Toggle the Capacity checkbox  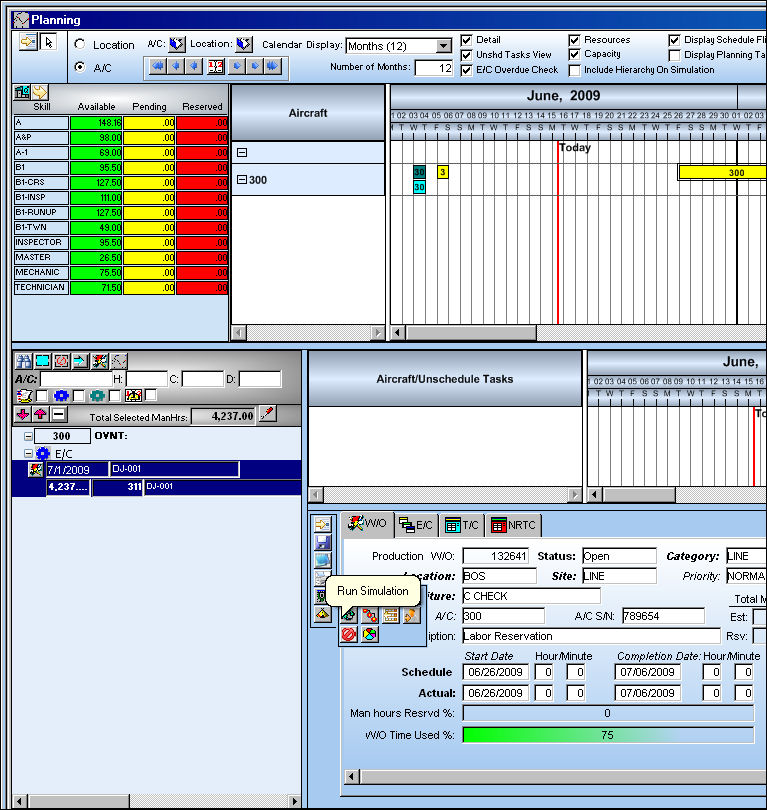574,55
